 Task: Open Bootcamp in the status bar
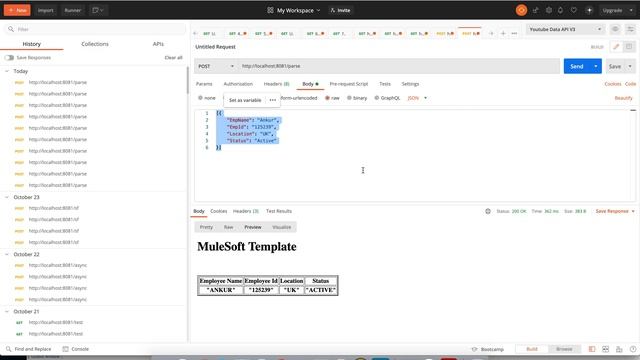[x=488, y=349]
